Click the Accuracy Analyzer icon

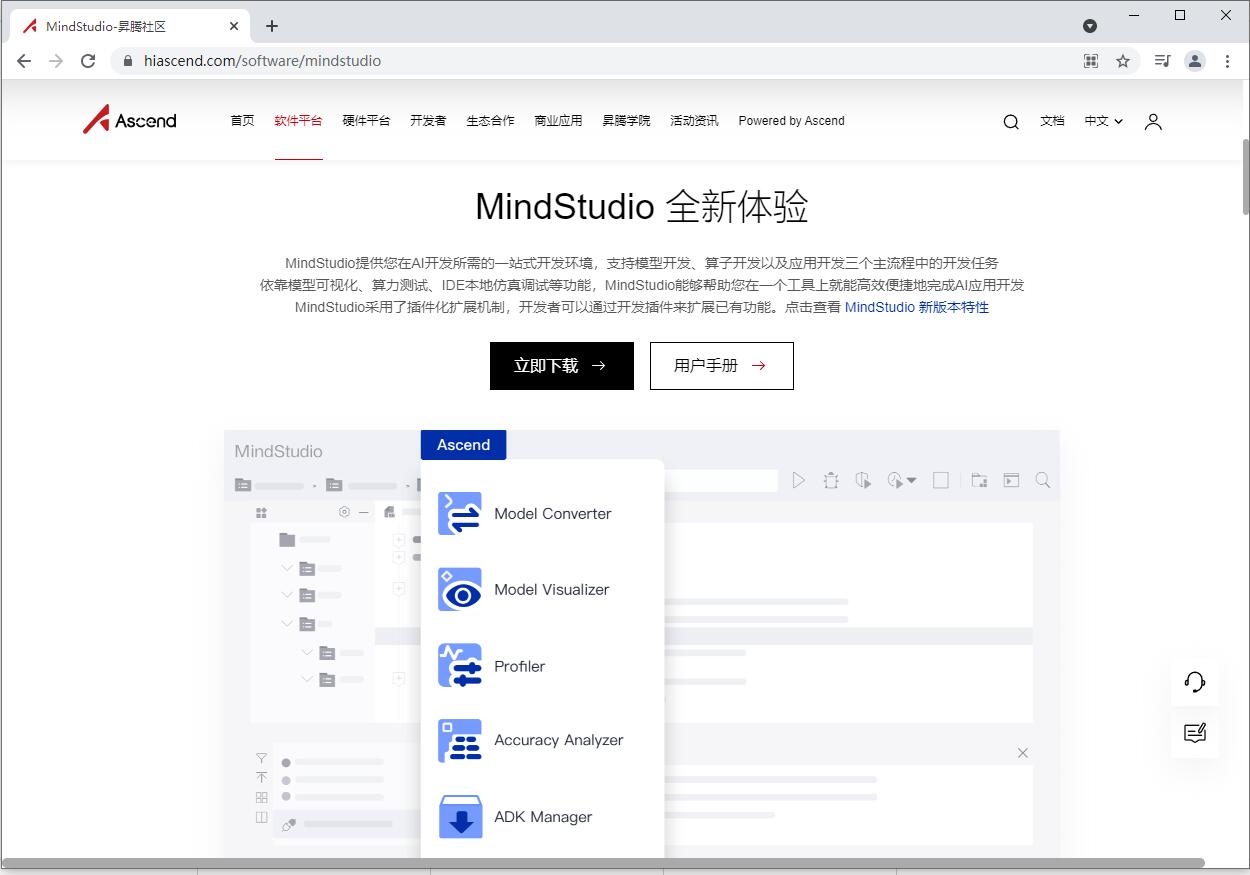(x=460, y=741)
